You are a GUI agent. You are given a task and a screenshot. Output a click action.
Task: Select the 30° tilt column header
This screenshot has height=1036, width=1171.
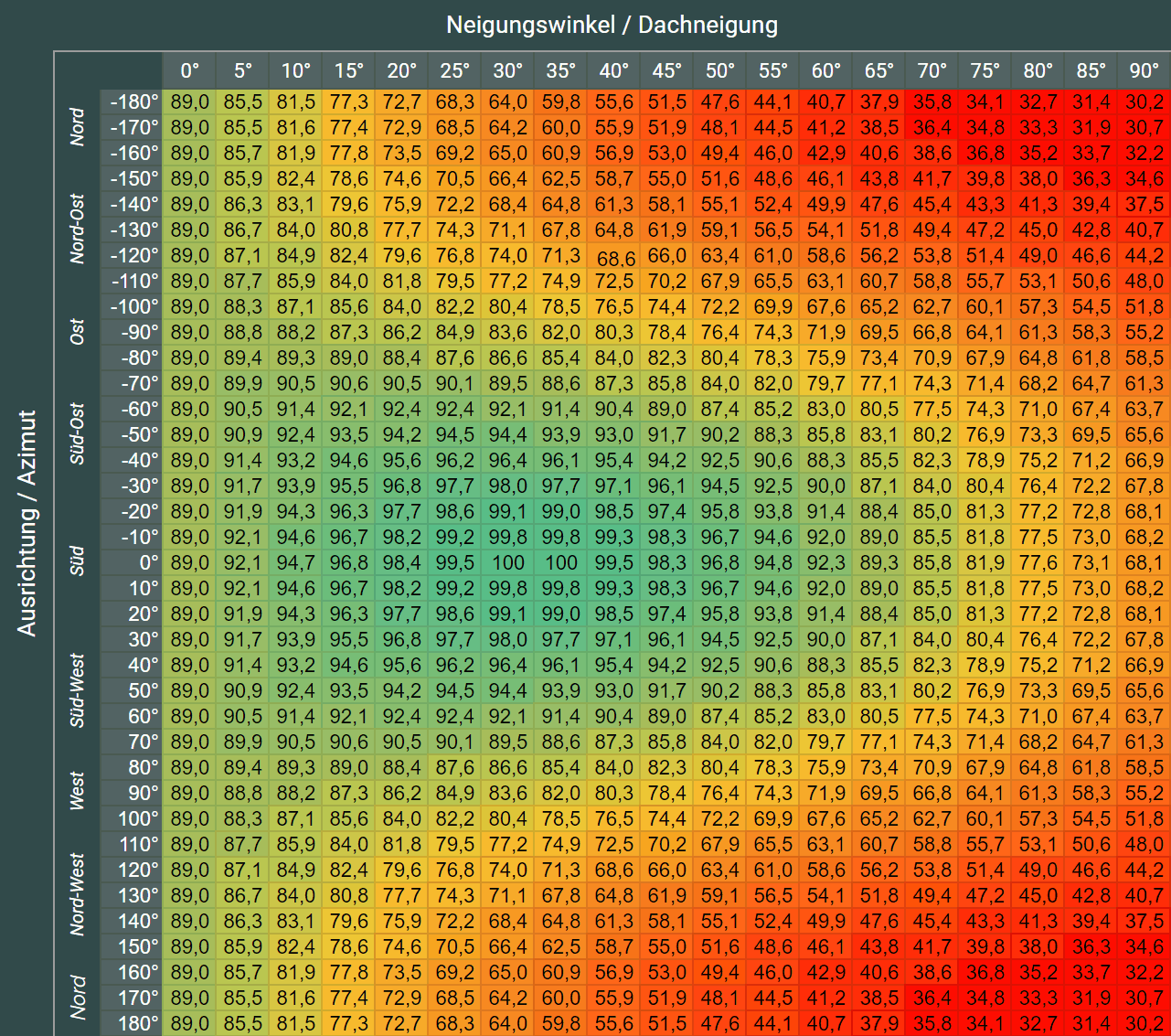point(508,71)
